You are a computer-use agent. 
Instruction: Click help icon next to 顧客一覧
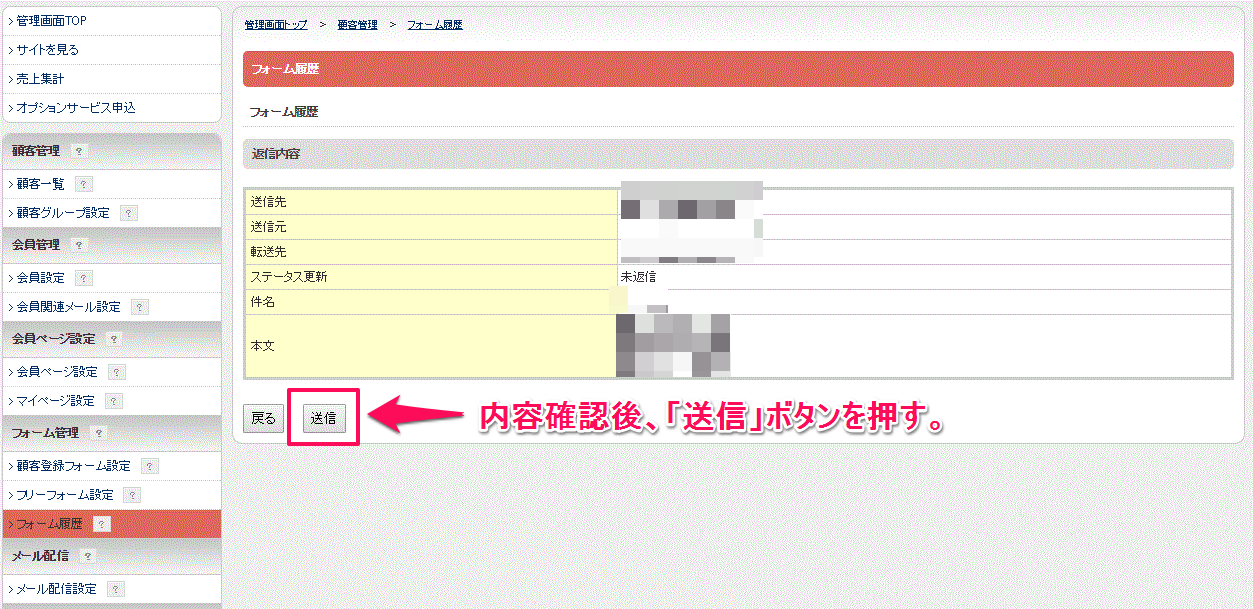(x=84, y=184)
